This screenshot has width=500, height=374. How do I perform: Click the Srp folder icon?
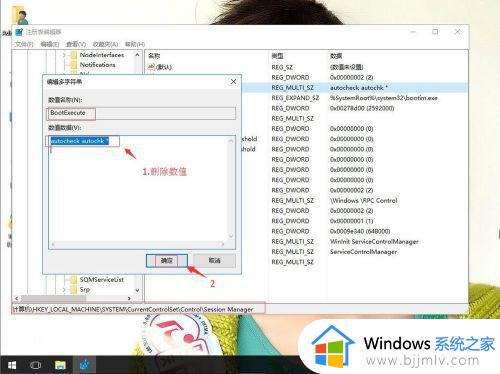pyautogui.click(x=73, y=289)
